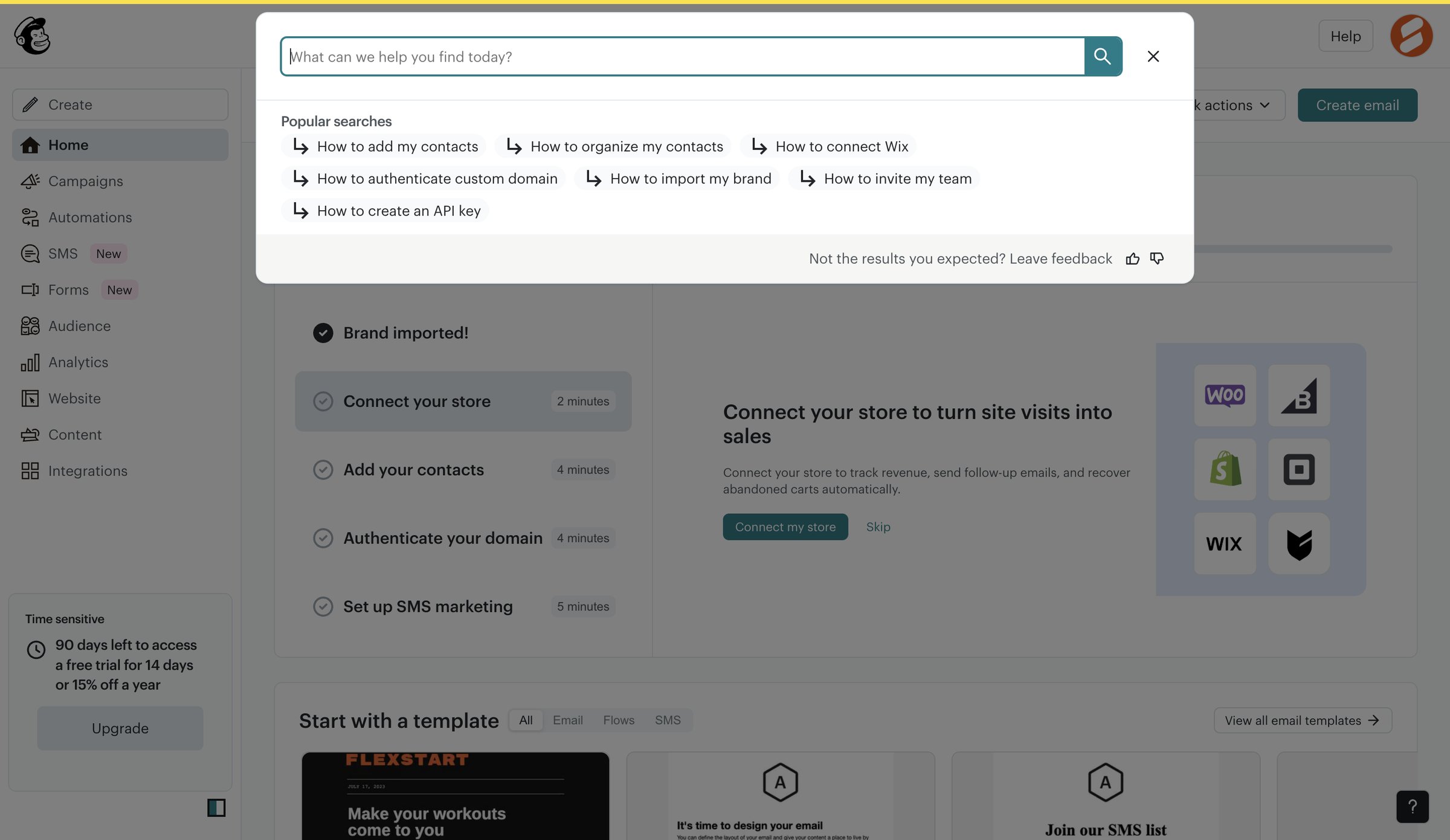Select the Flows template filter tab
The height and width of the screenshot is (840, 1450).
point(619,720)
